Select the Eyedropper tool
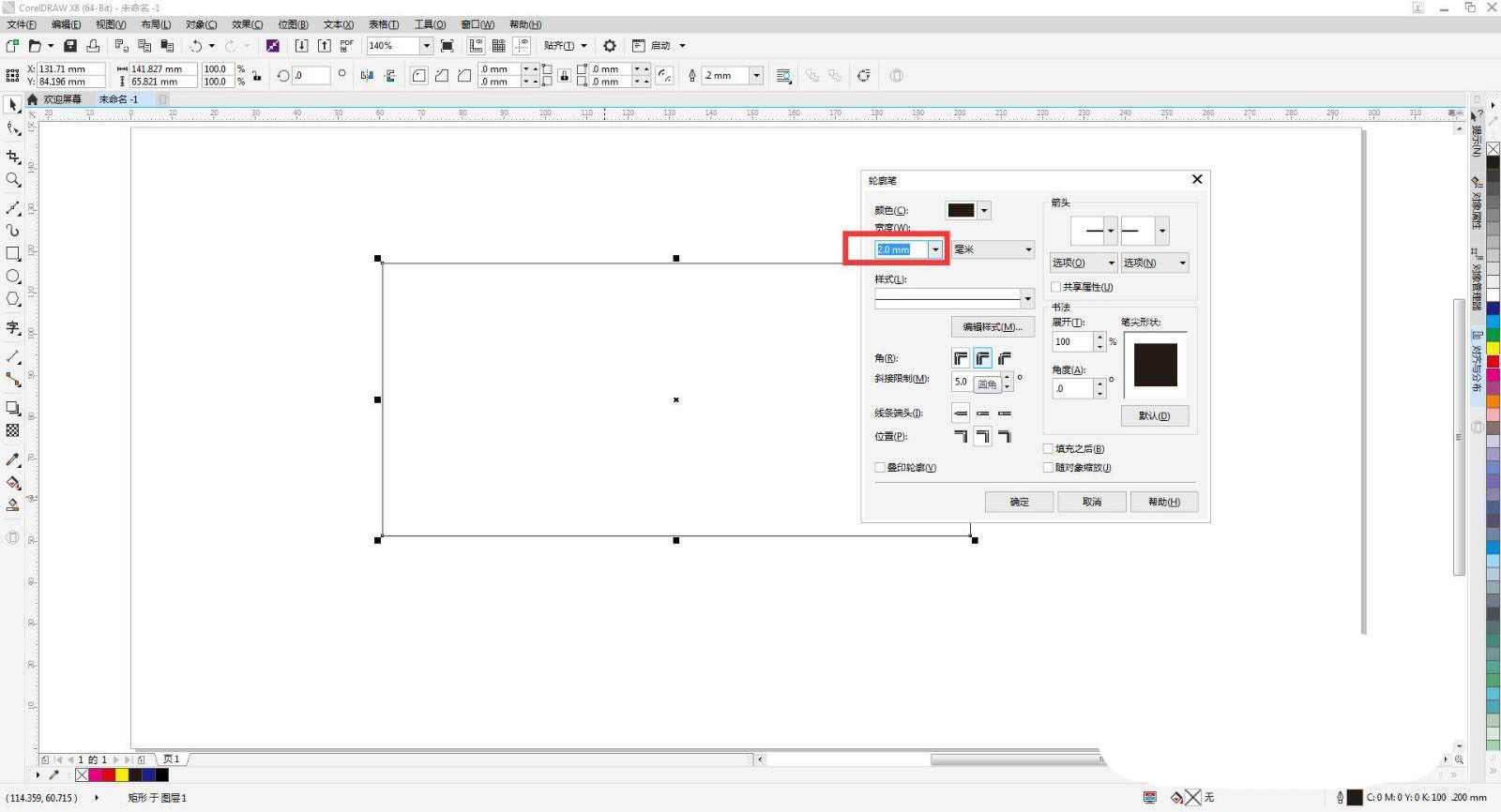The width and height of the screenshot is (1501, 812). (13, 459)
